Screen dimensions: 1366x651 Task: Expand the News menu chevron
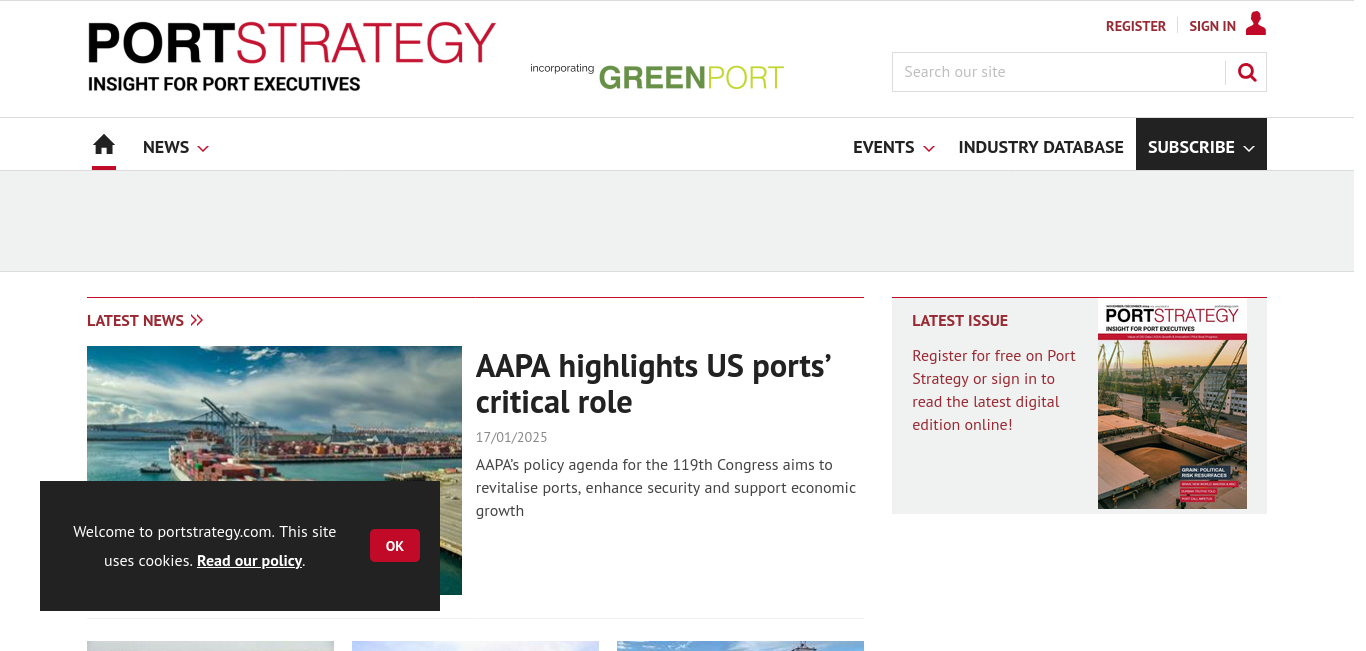(x=203, y=148)
